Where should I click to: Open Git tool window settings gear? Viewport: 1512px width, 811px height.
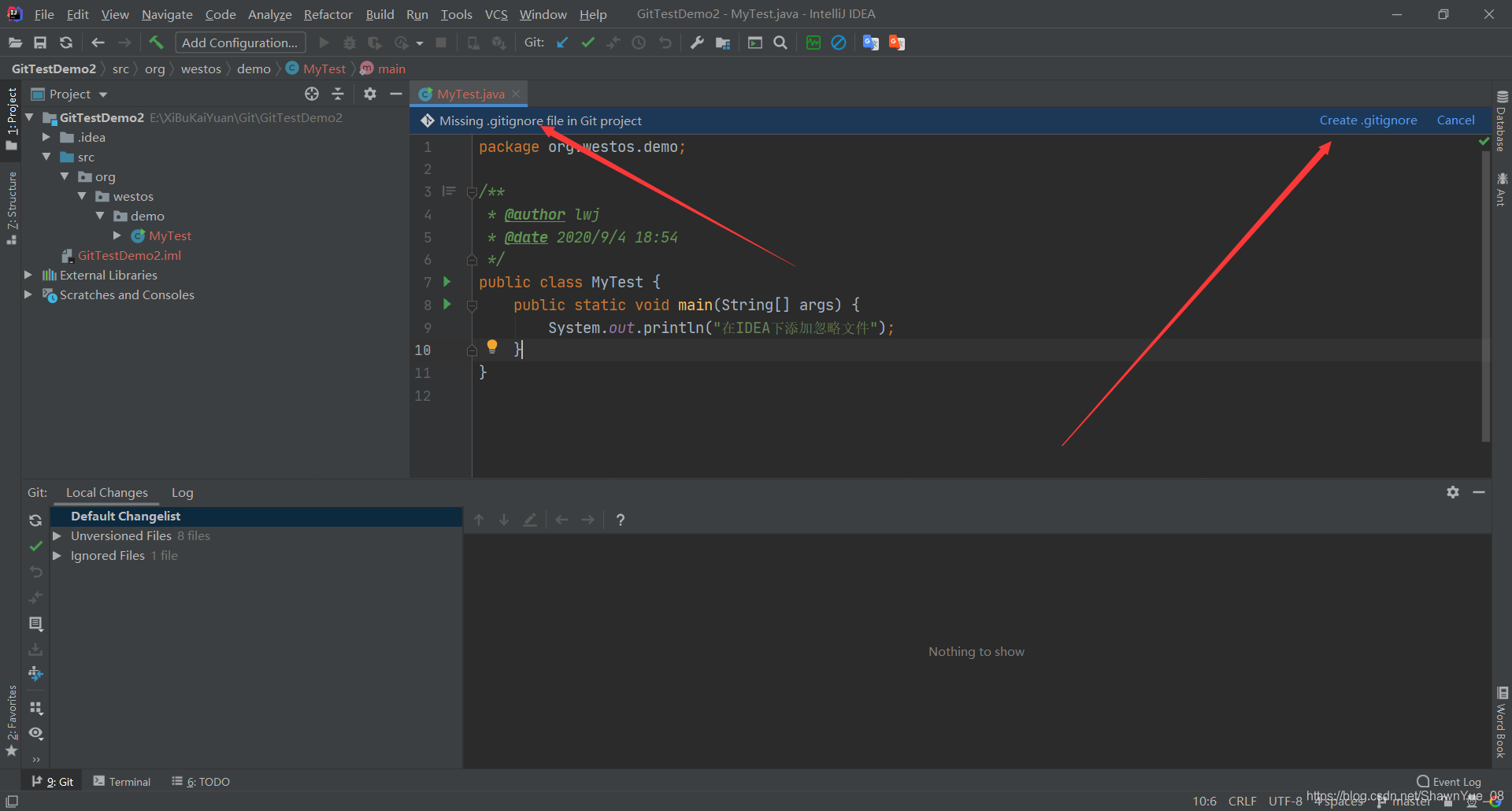click(x=1453, y=492)
